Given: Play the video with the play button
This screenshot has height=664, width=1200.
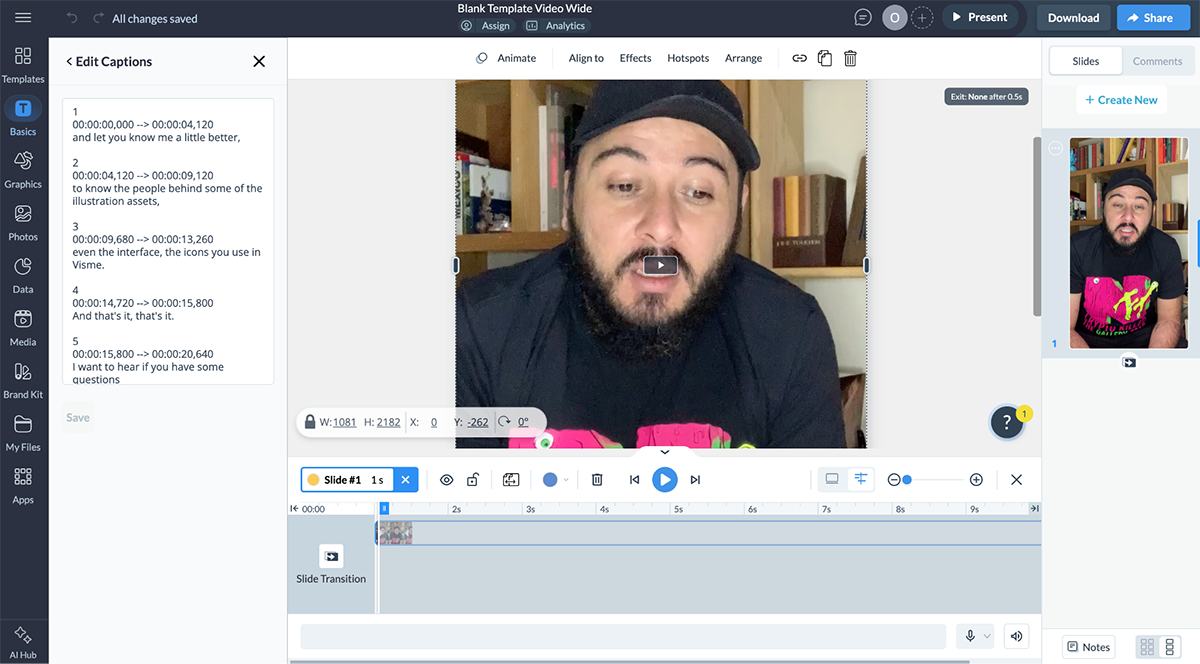Looking at the screenshot, I should (x=664, y=479).
